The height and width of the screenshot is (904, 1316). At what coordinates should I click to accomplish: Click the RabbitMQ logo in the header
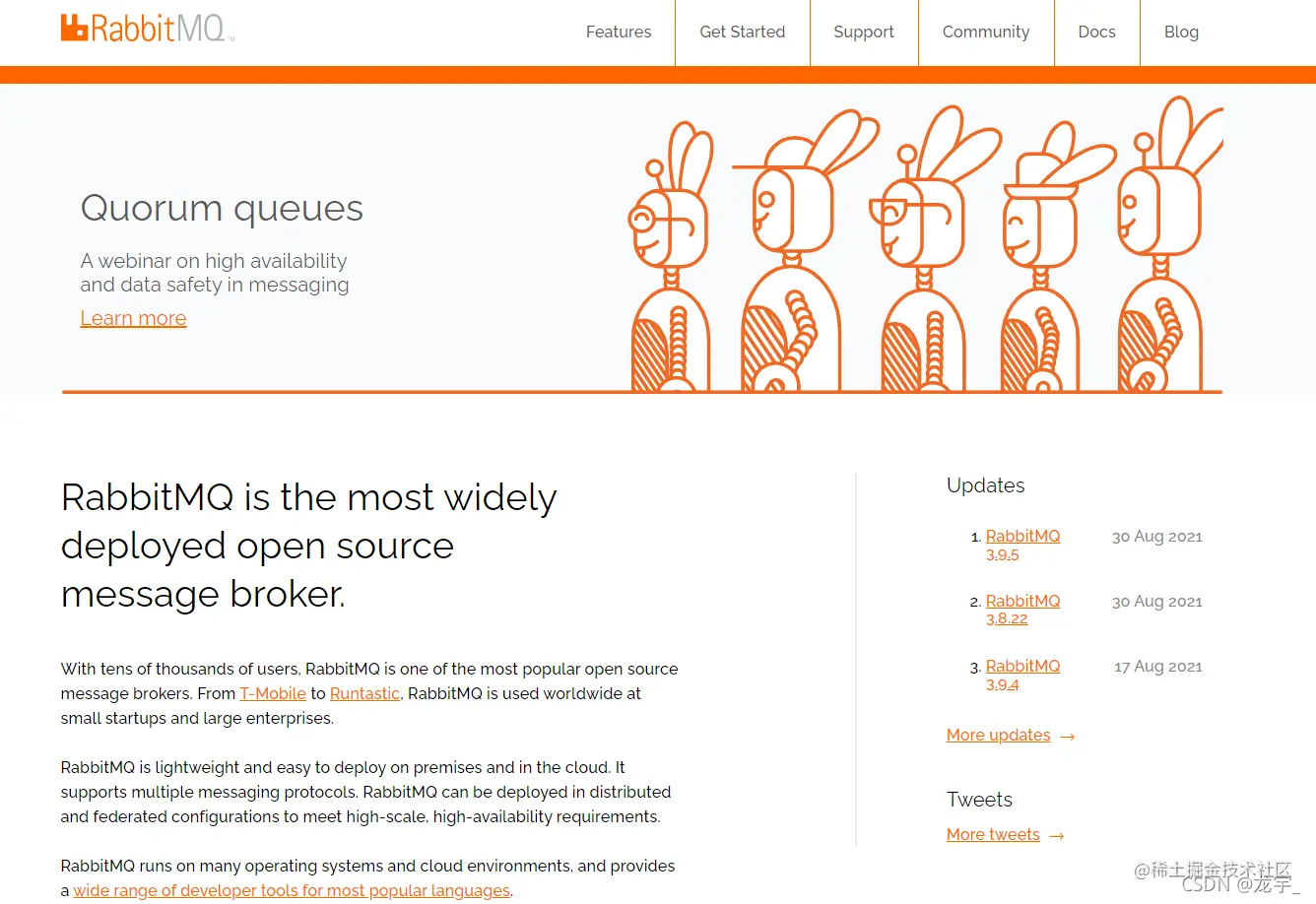click(148, 29)
